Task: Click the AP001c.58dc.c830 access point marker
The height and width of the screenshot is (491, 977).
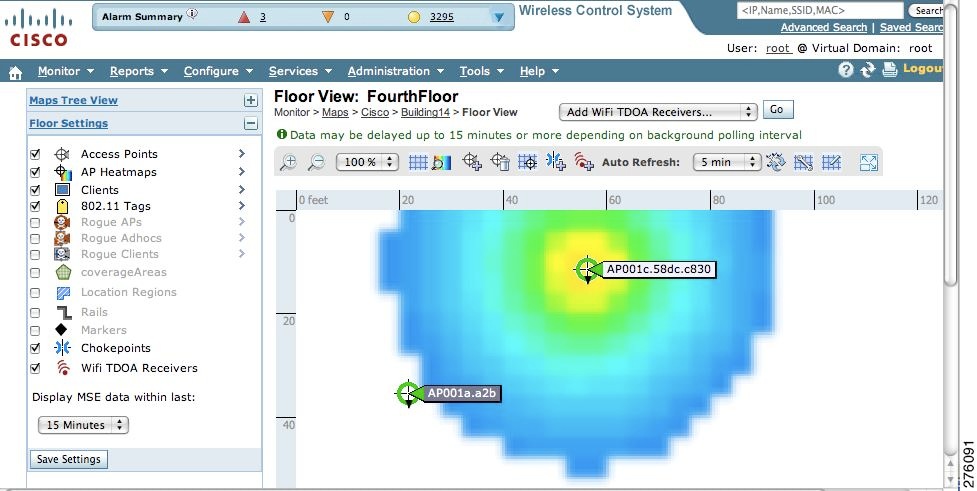Action: (x=587, y=270)
